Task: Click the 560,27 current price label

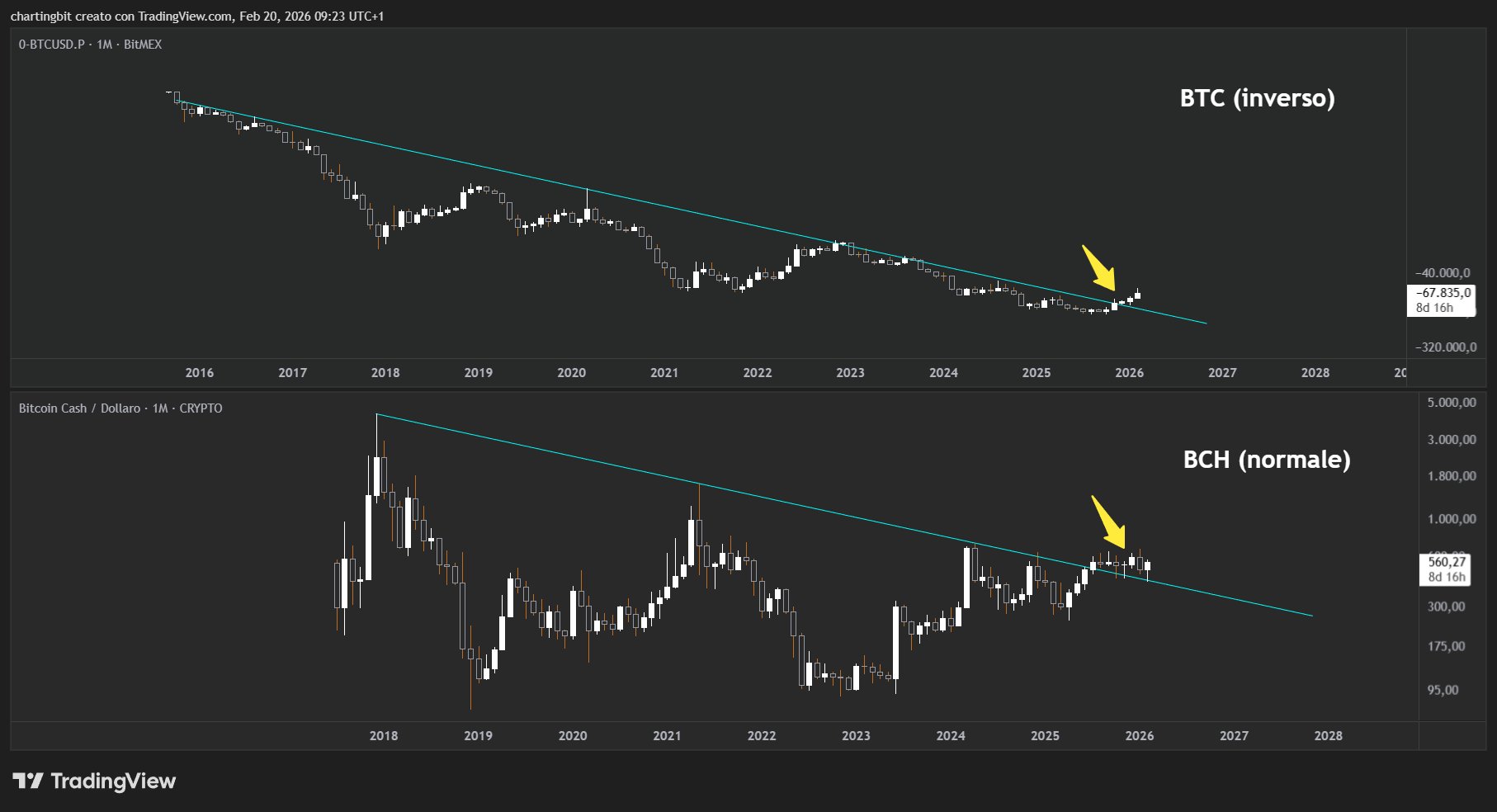Action: pyautogui.click(x=1447, y=562)
